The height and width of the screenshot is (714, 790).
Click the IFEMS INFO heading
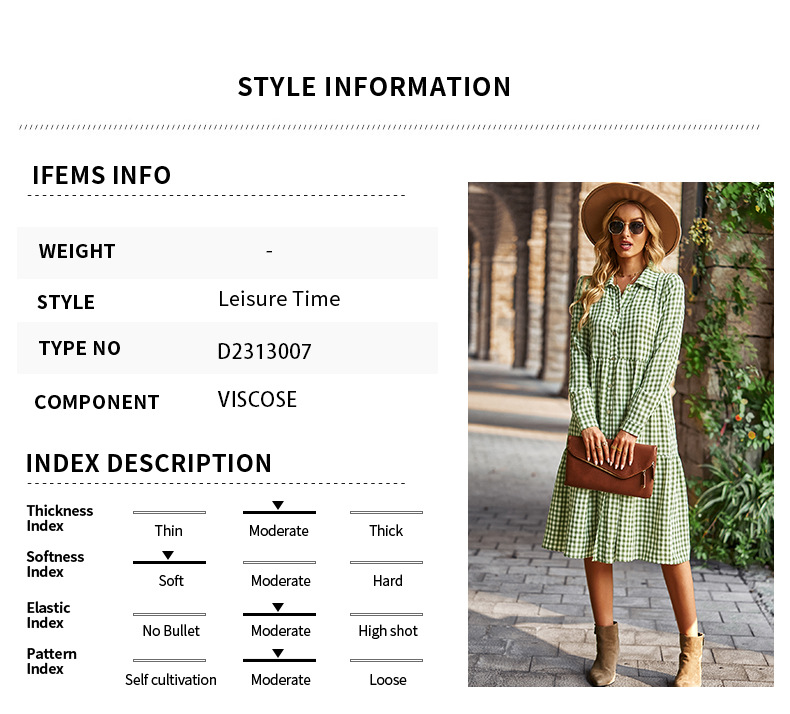102,175
